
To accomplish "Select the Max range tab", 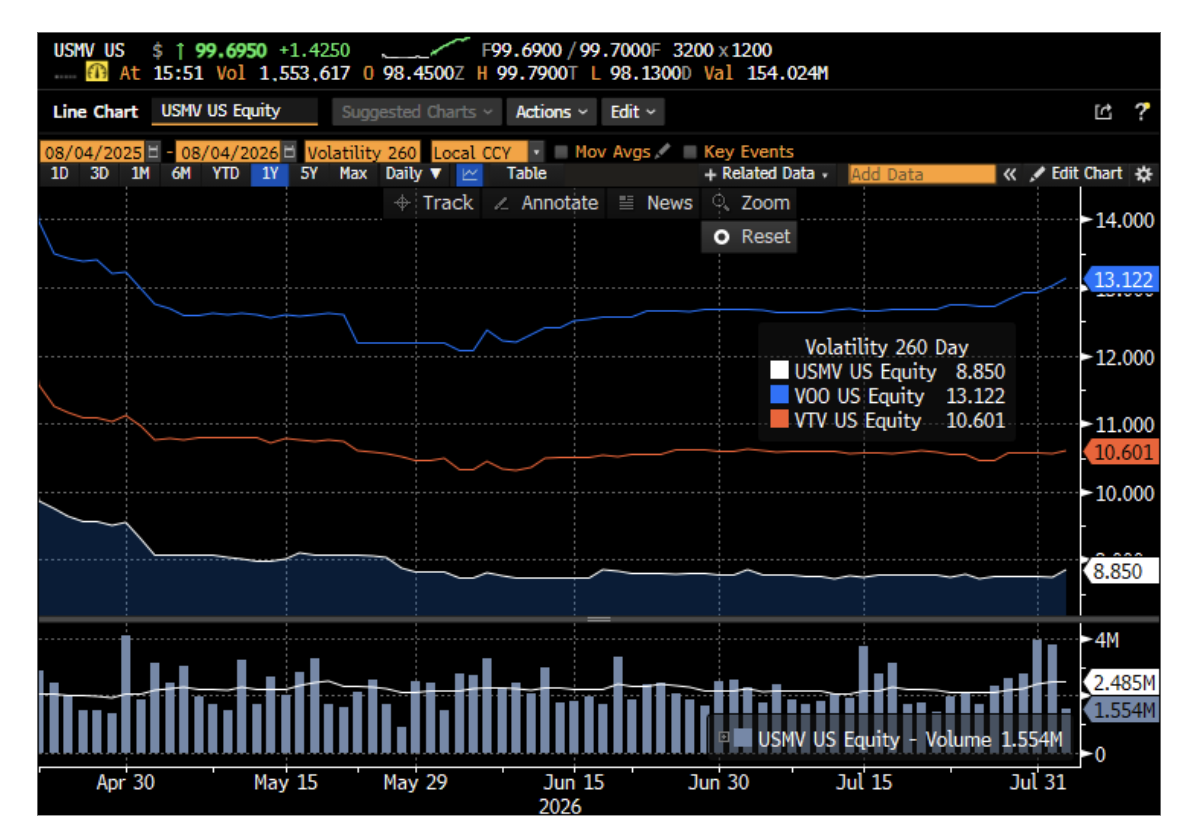I will coord(353,174).
